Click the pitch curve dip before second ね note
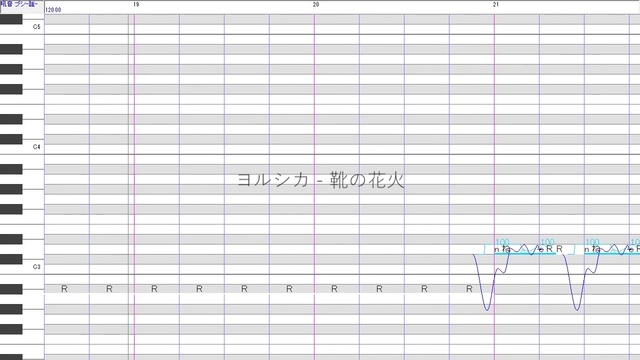This screenshot has height=360, width=640. click(x=577, y=309)
